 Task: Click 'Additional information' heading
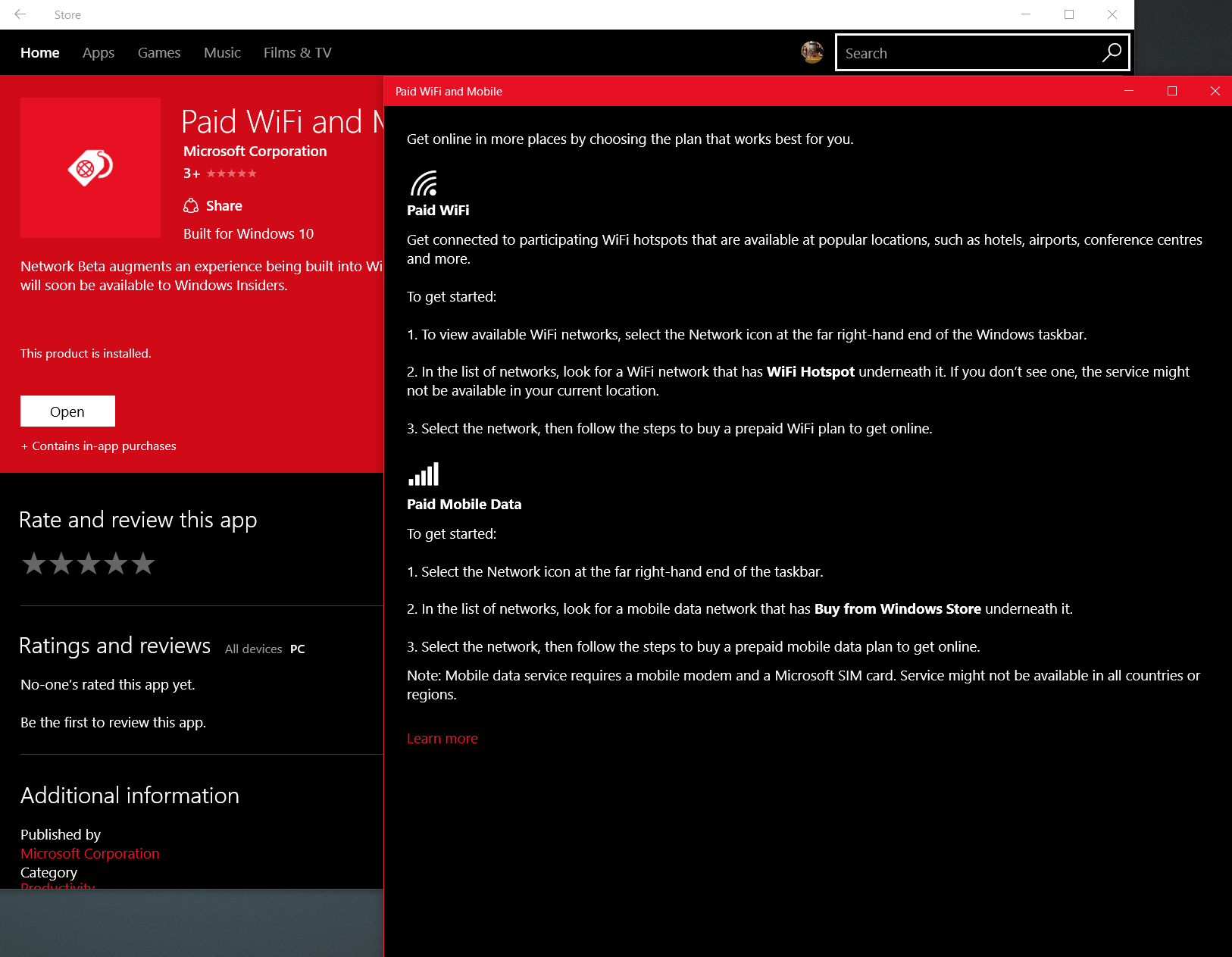click(130, 795)
